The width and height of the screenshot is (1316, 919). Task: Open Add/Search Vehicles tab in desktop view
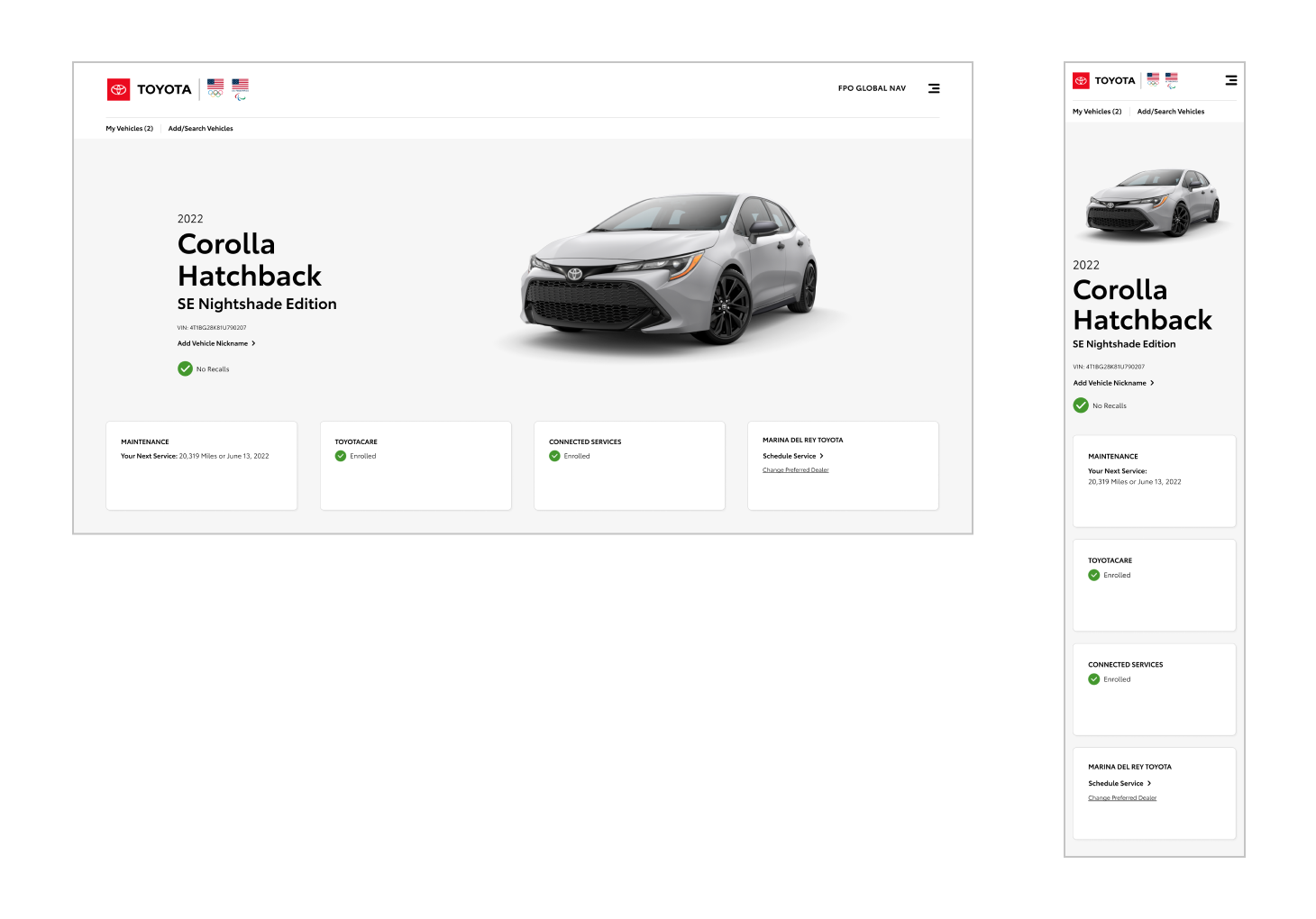[200, 129]
